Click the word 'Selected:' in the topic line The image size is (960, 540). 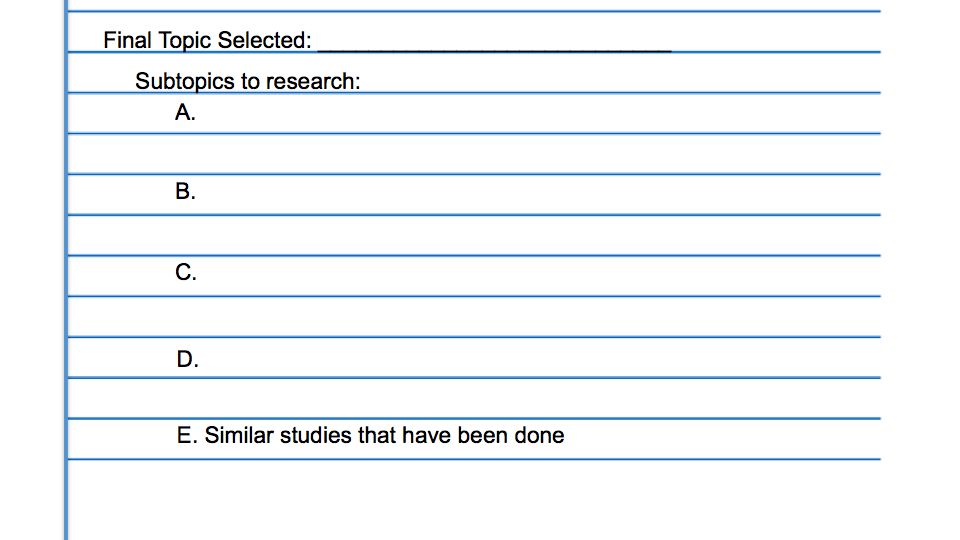264,40
